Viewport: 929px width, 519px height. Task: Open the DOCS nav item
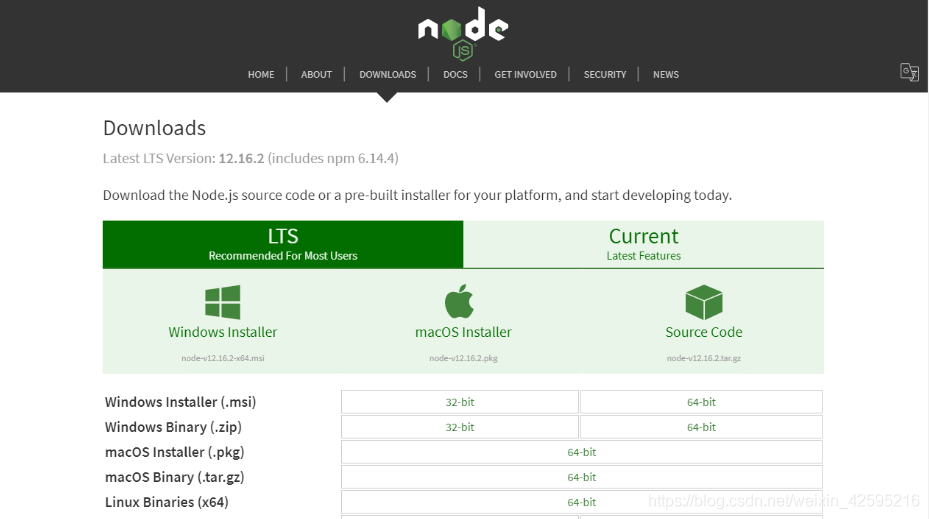tap(455, 75)
